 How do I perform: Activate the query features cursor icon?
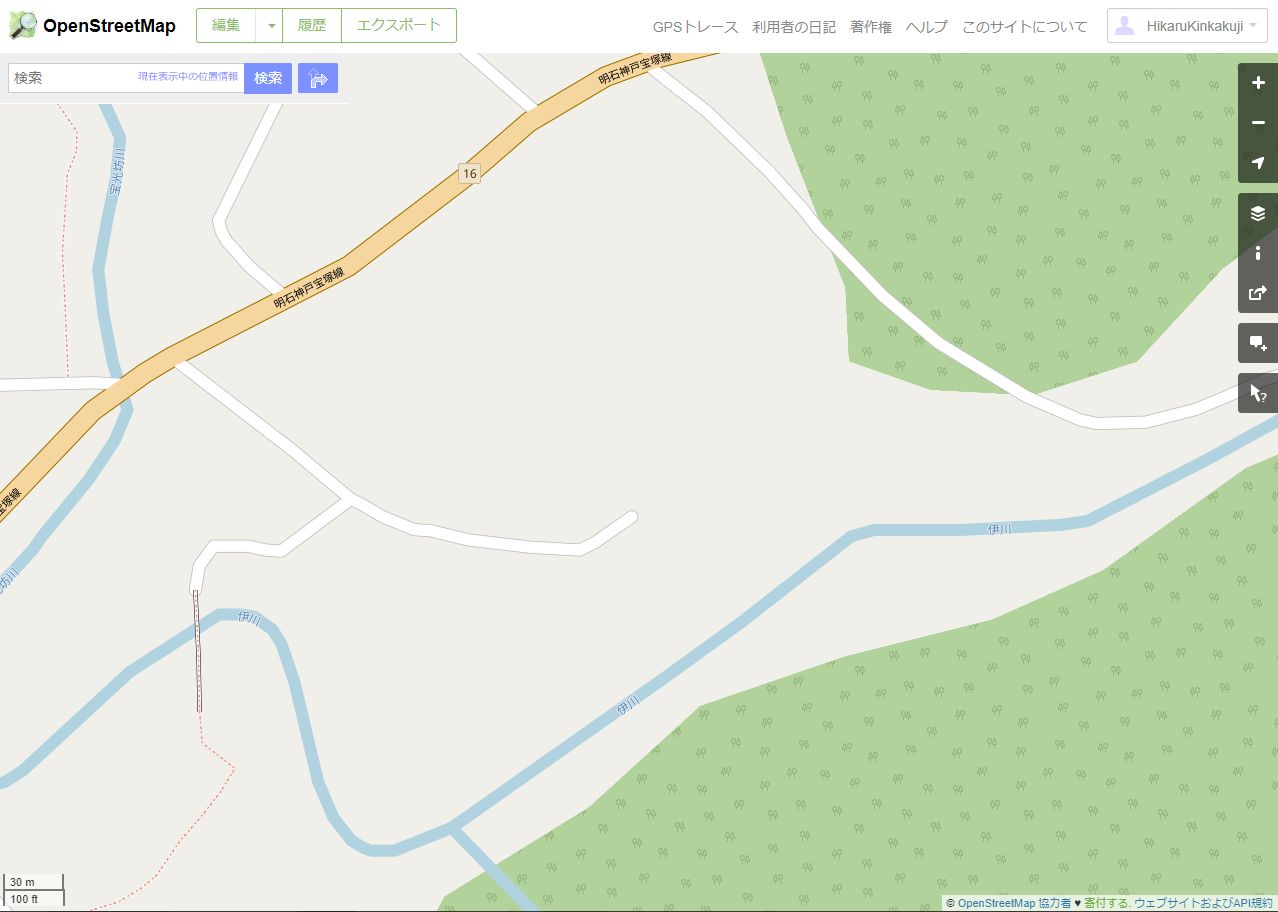[1258, 393]
